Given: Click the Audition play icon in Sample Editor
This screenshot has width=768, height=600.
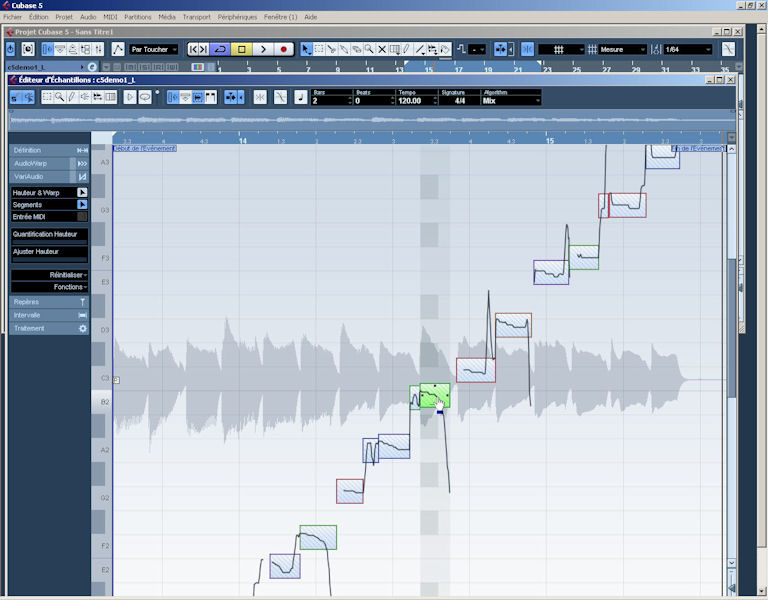Looking at the screenshot, I should click(x=130, y=97).
